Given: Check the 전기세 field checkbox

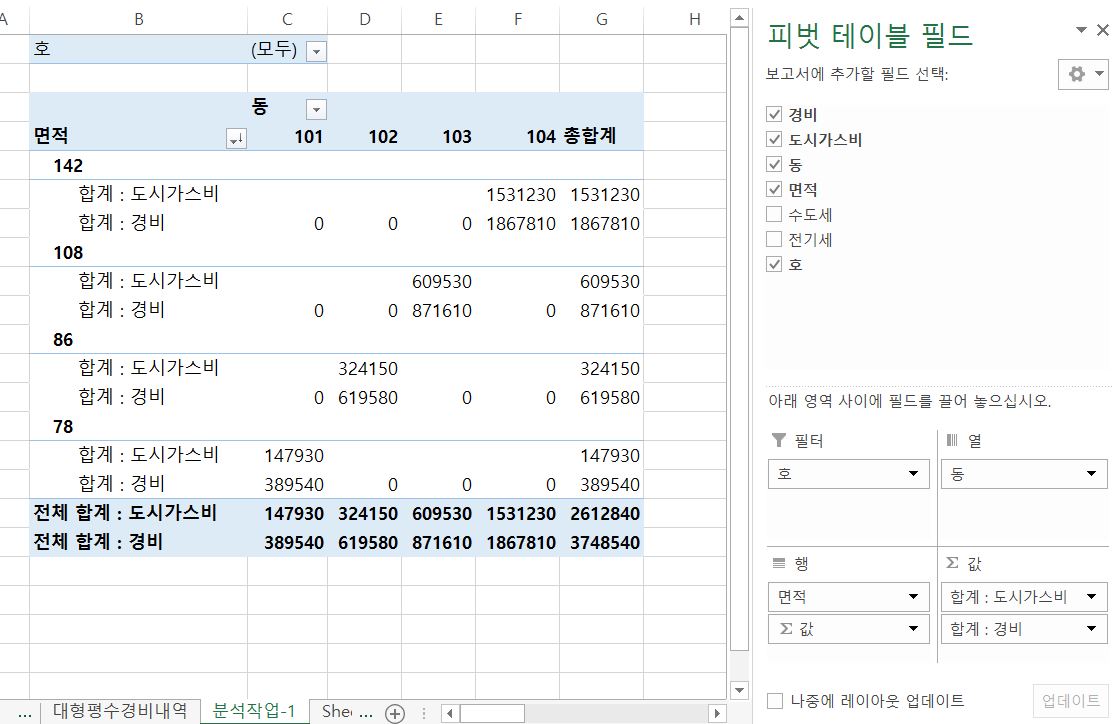Looking at the screenshot, I should [x=773, y=240].
